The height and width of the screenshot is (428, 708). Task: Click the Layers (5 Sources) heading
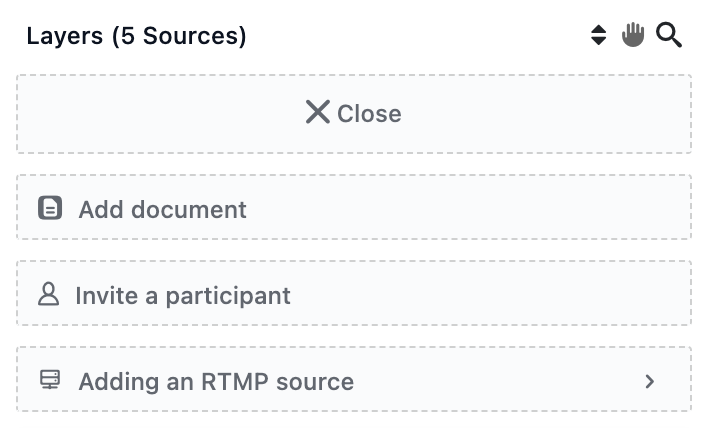coord(136,36)
